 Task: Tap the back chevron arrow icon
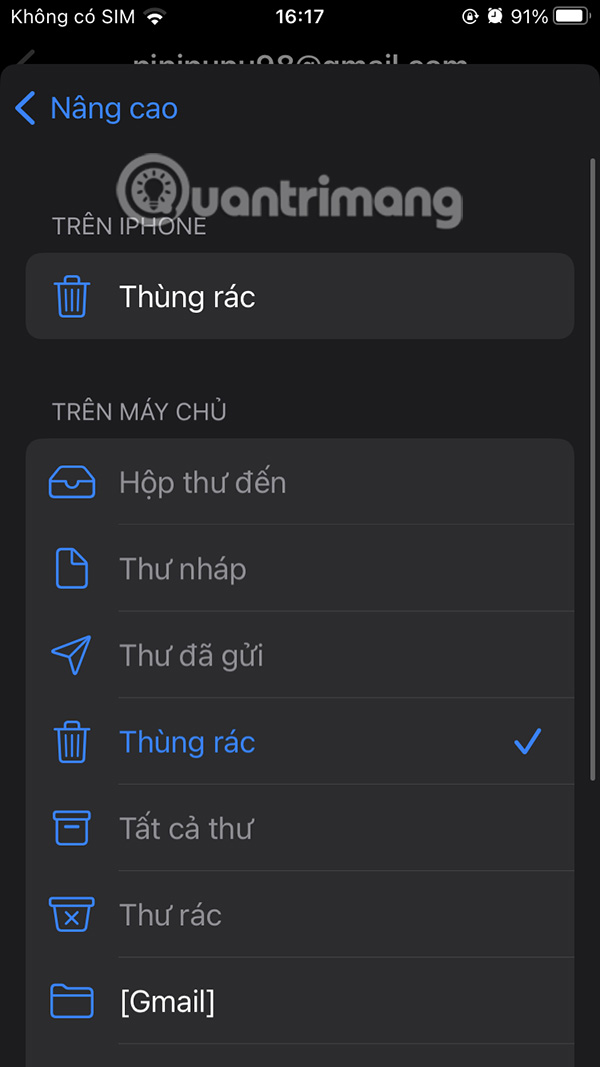(26, 108)
